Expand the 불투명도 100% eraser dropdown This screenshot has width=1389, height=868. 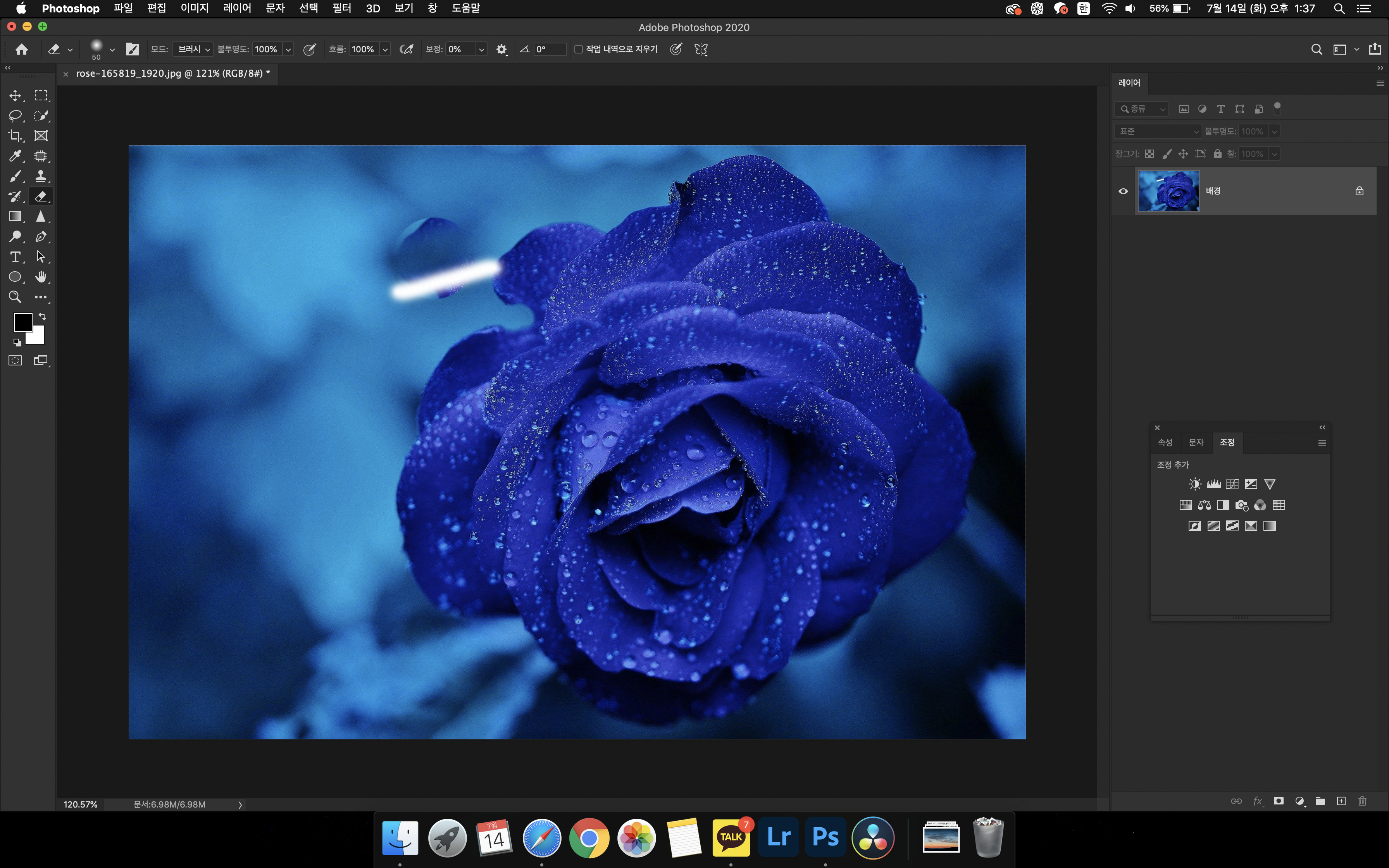[288, 49]
